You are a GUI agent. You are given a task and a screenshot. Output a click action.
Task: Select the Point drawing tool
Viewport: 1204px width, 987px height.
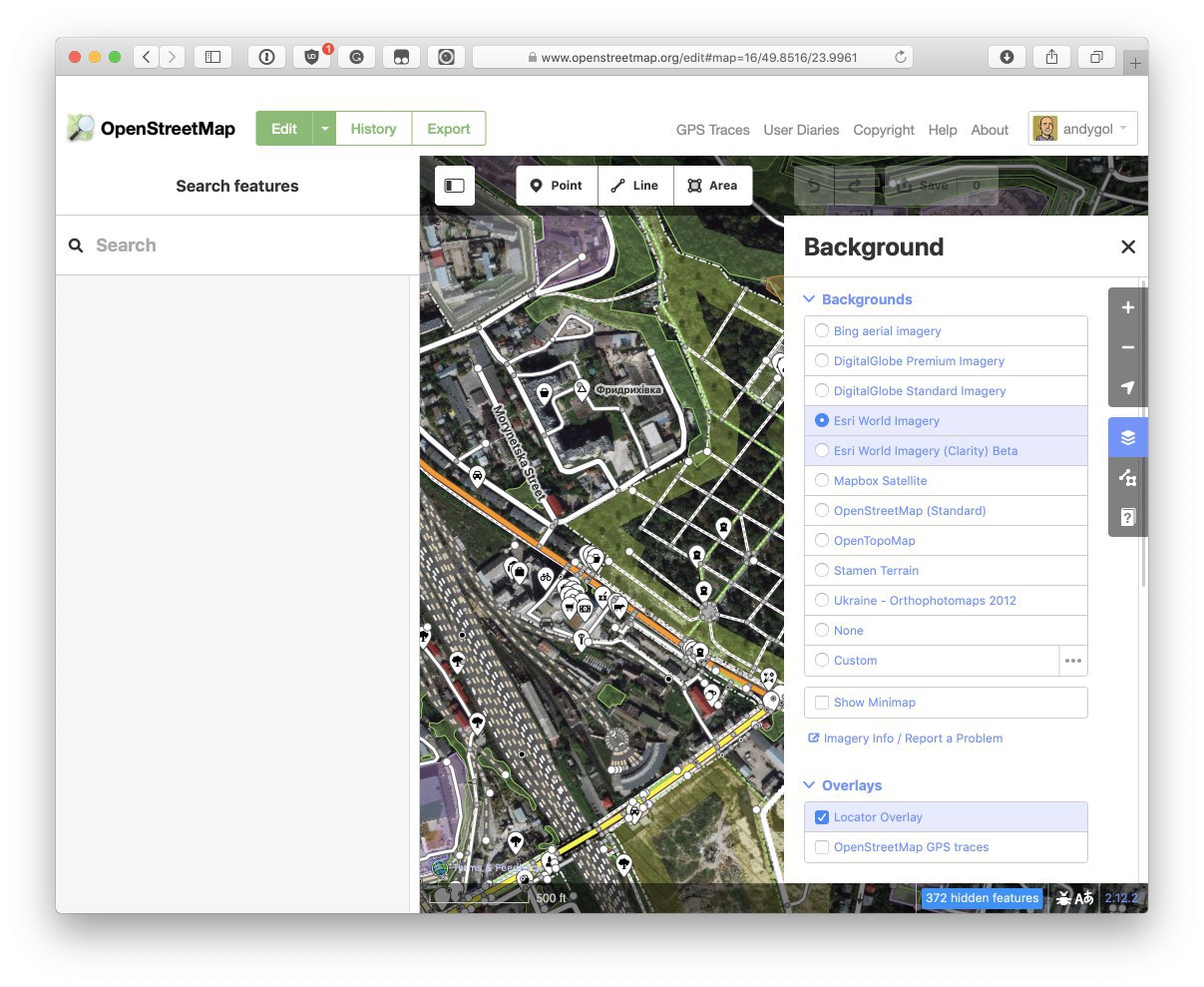point(557,186)
